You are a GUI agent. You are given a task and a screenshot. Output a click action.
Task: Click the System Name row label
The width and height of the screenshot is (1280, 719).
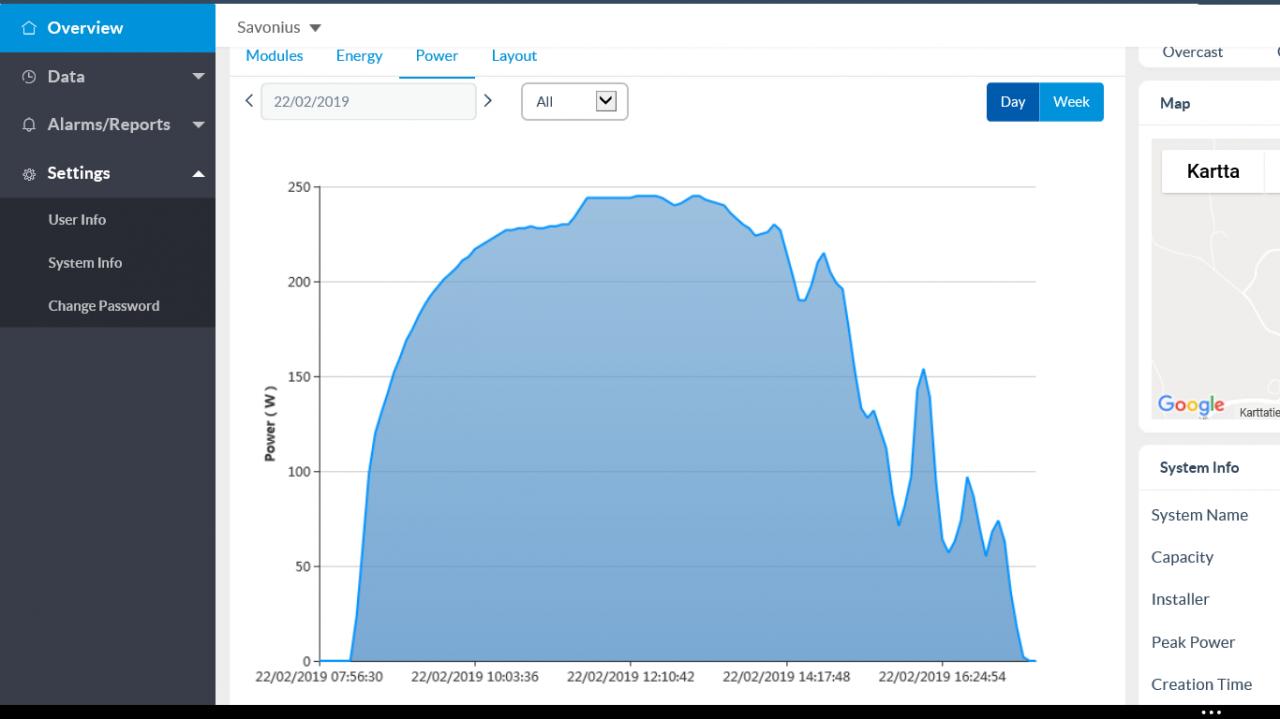[1199, 515]
